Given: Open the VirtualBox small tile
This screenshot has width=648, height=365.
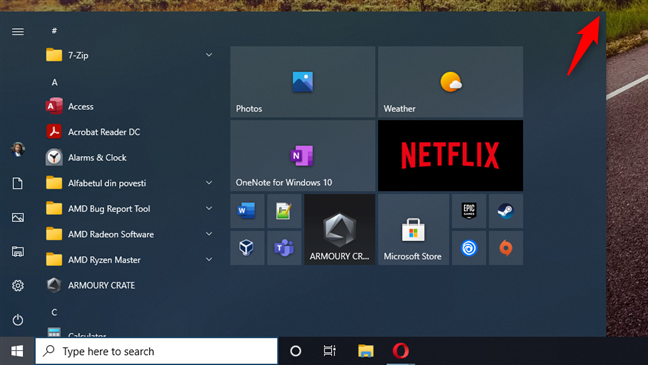Looking at the screenshot, I should coord(247,248).
